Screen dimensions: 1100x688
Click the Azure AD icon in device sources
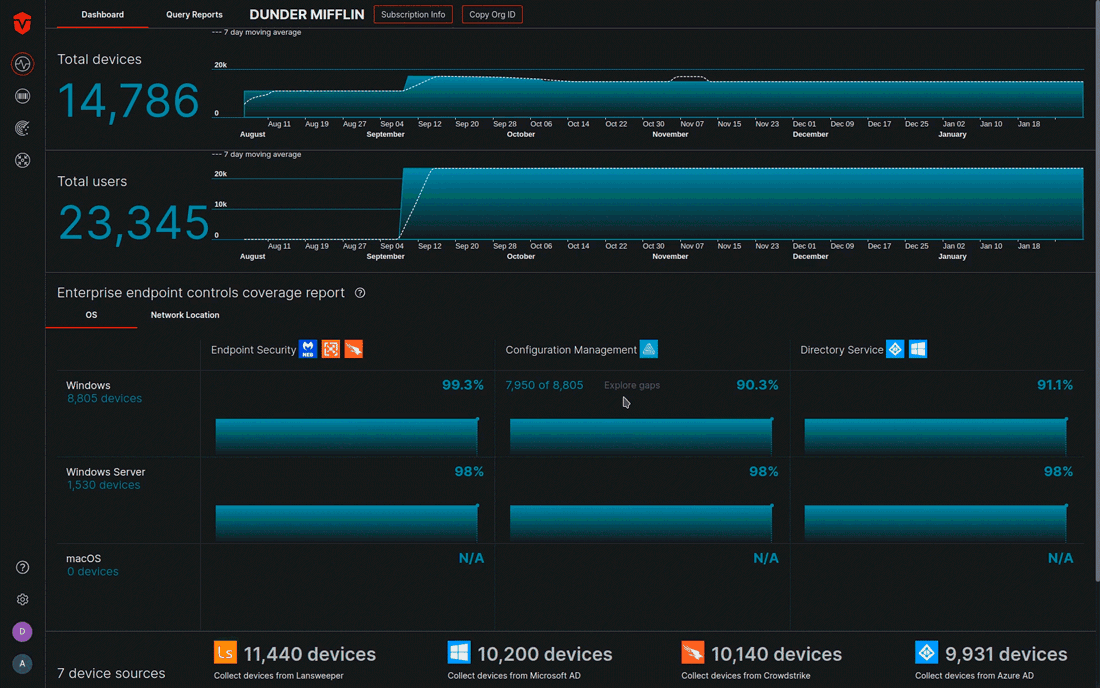pos(926,652)
